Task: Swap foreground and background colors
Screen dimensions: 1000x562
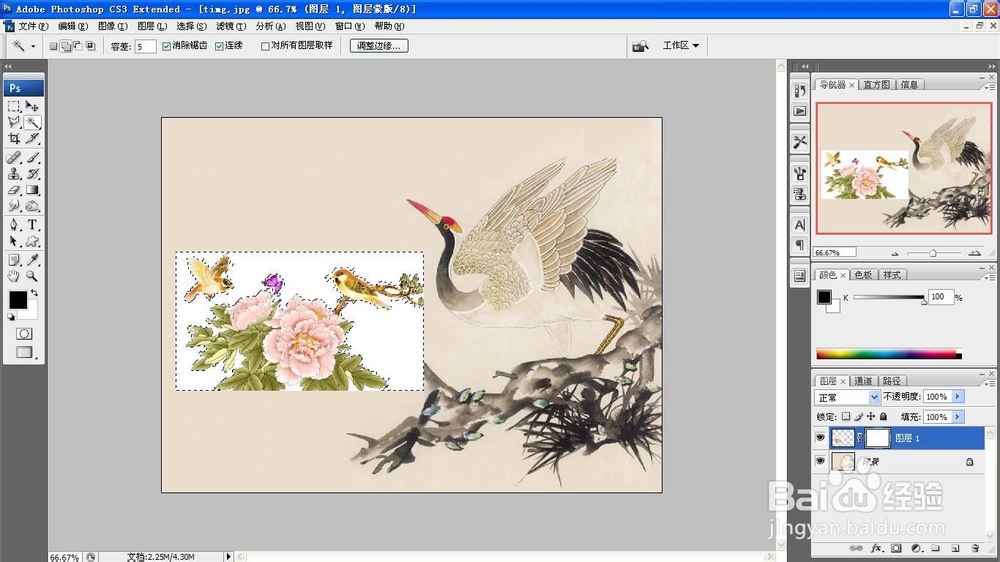Action: click(x=34, y=293)
